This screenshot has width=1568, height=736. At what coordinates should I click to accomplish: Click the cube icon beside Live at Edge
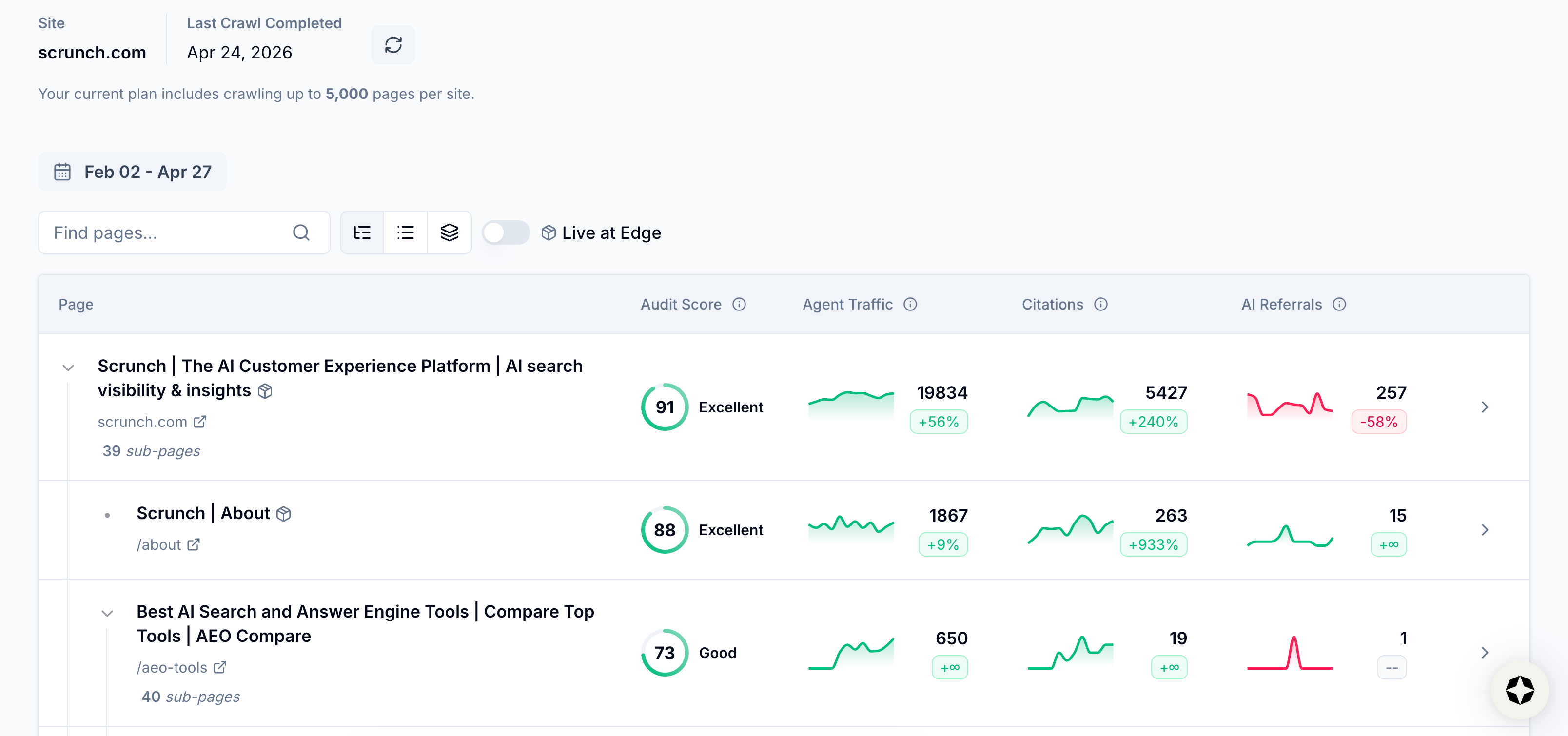pyautogui.click(x=549, y=232)
